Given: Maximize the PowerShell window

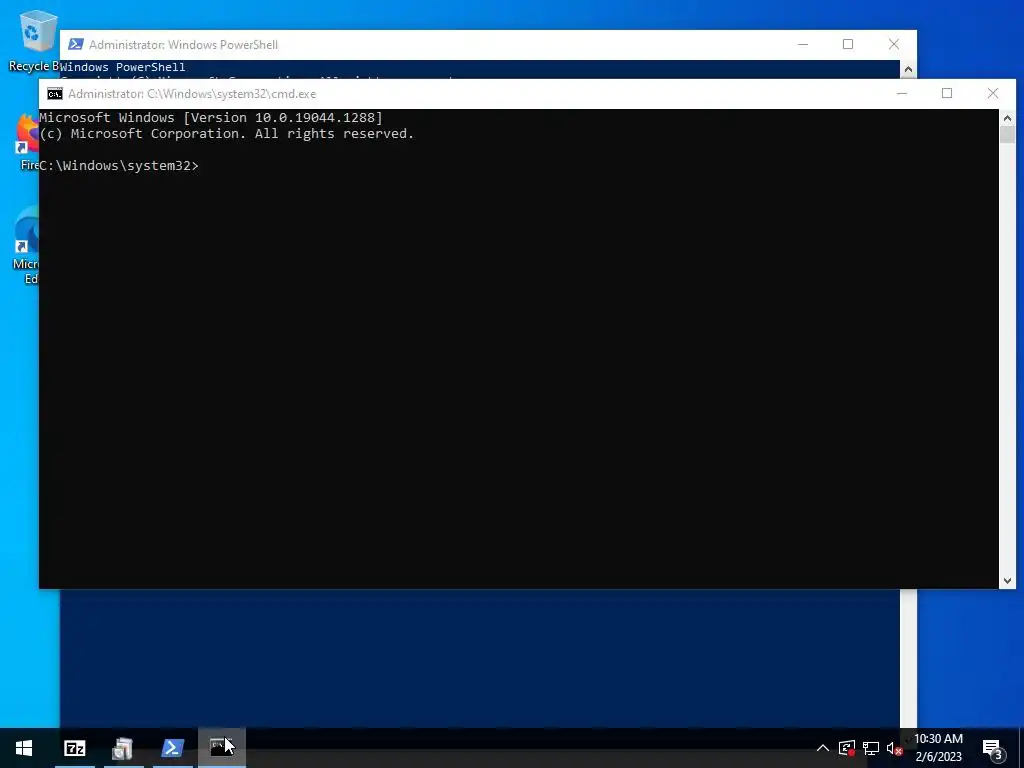Looking at the screenshot, I should coord(848,44).
